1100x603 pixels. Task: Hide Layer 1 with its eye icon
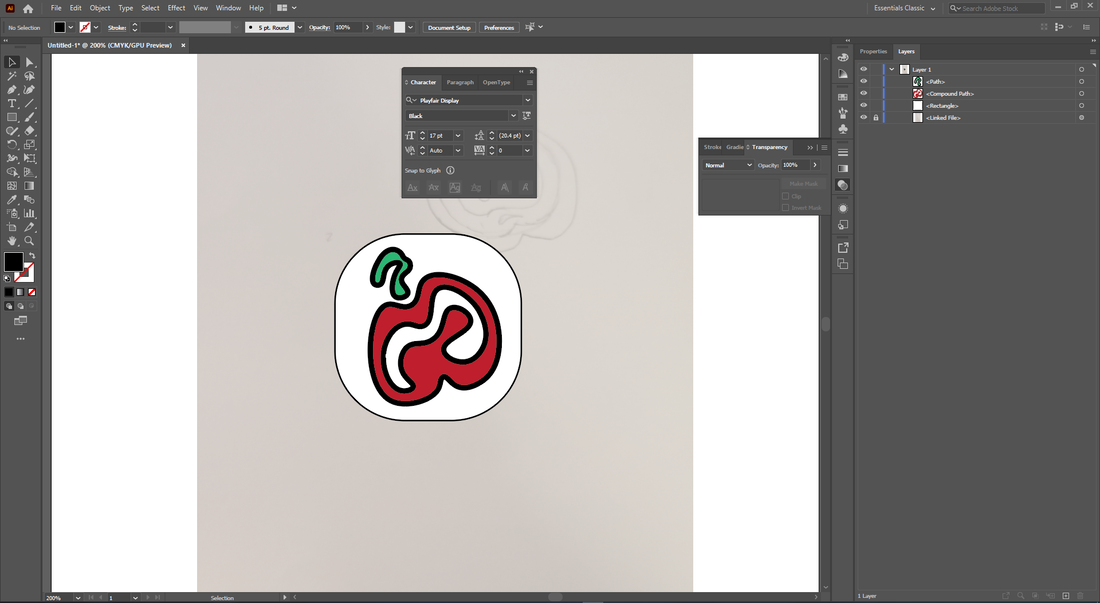[864, 69]
